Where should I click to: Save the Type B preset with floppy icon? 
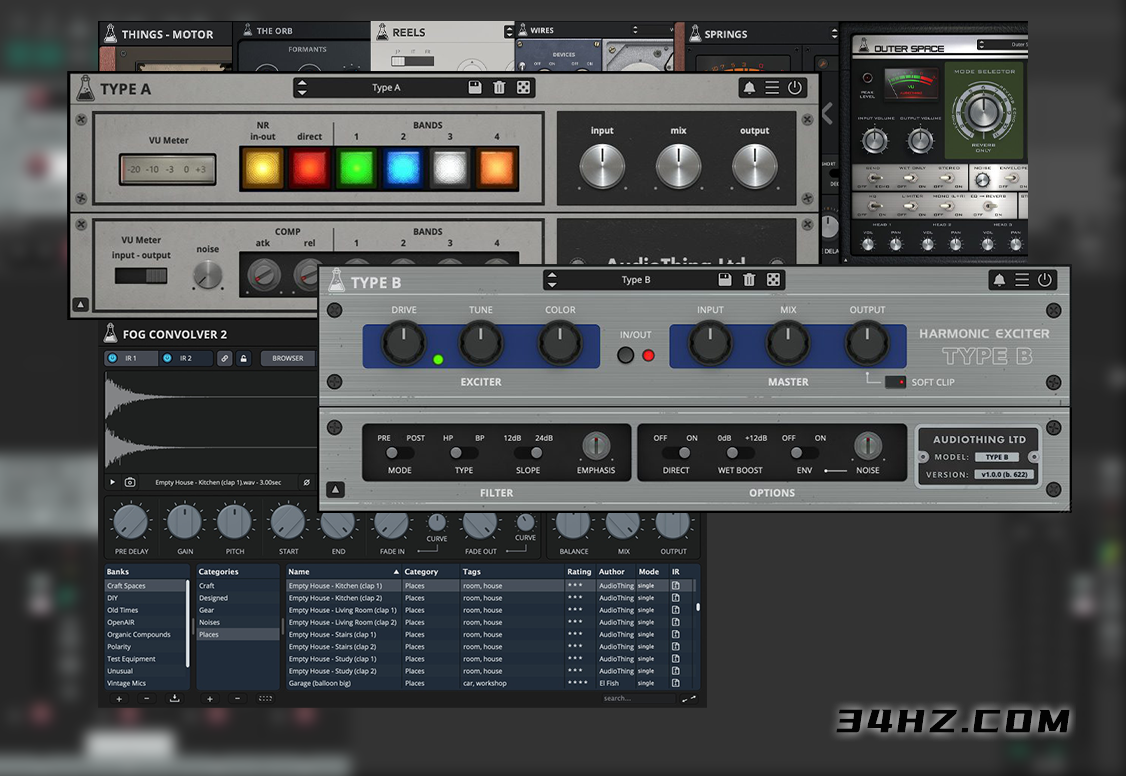pyautogui.click(x=725, y=280)
